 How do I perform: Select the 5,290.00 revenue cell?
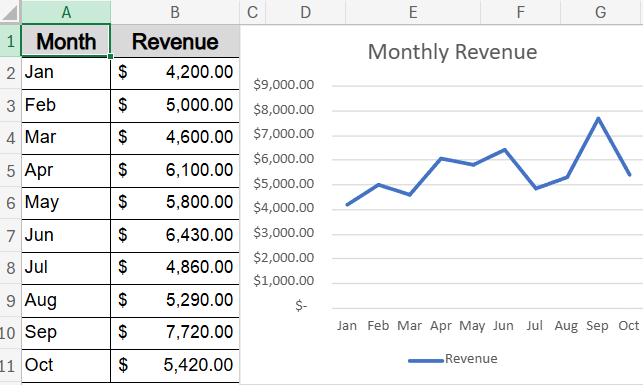[x=175, y=301]
